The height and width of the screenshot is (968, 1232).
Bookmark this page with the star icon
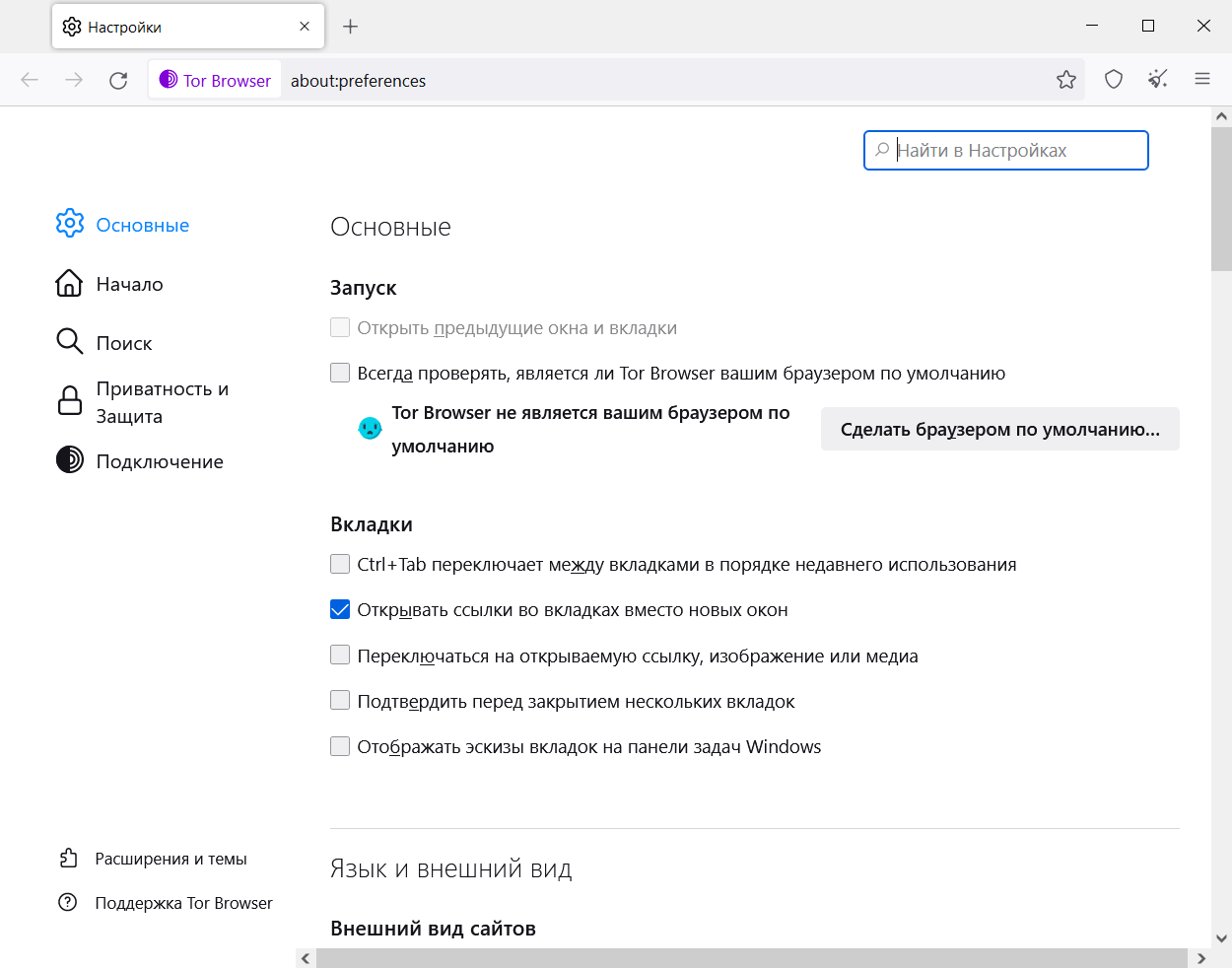[1065, 81]
